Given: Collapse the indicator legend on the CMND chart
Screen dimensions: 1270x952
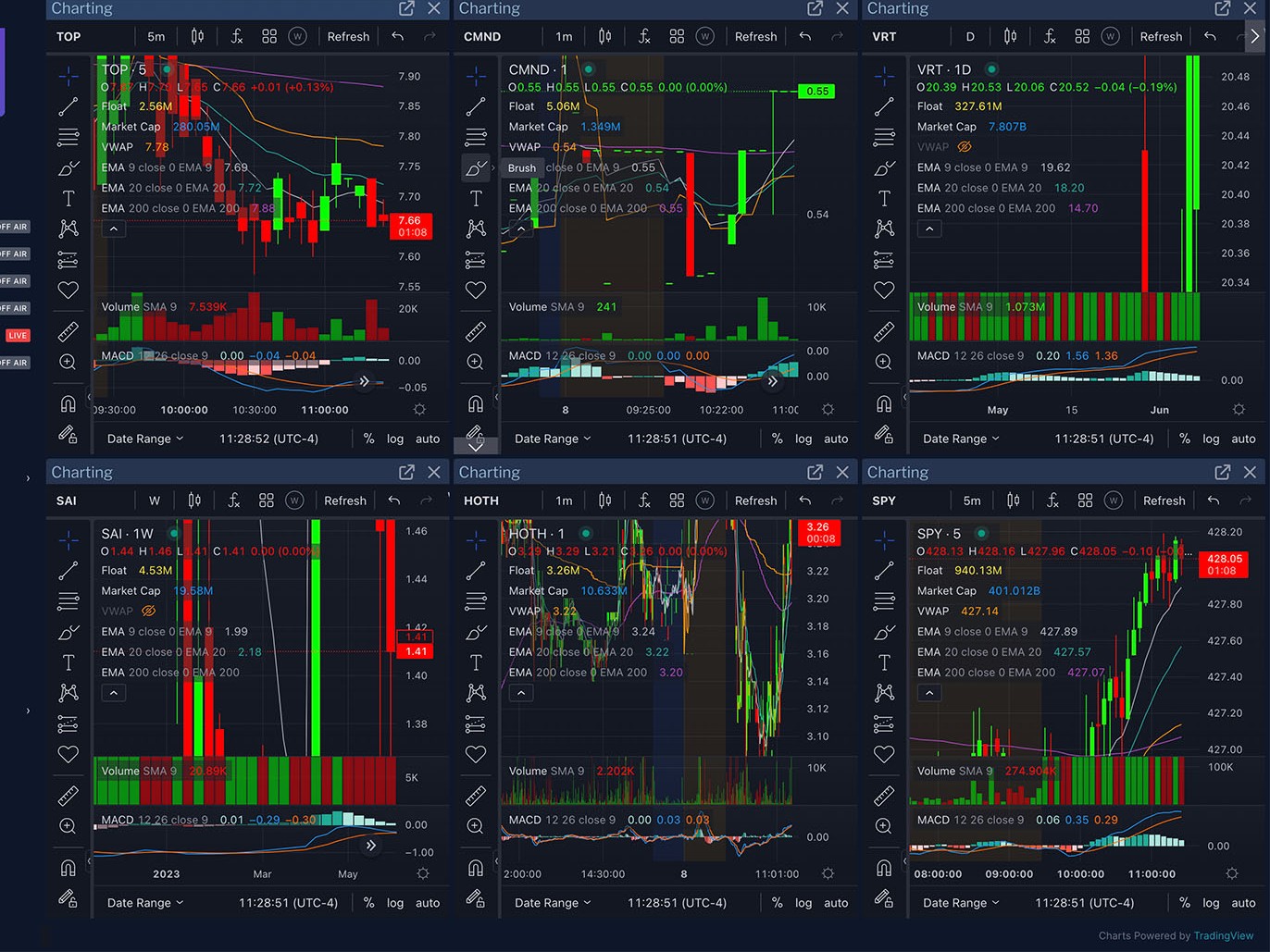Looking at the screenshot, I should click(521, 229).
